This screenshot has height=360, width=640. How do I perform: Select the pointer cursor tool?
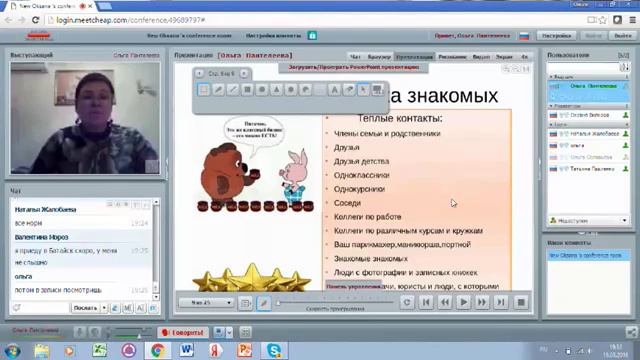[363, 89]
